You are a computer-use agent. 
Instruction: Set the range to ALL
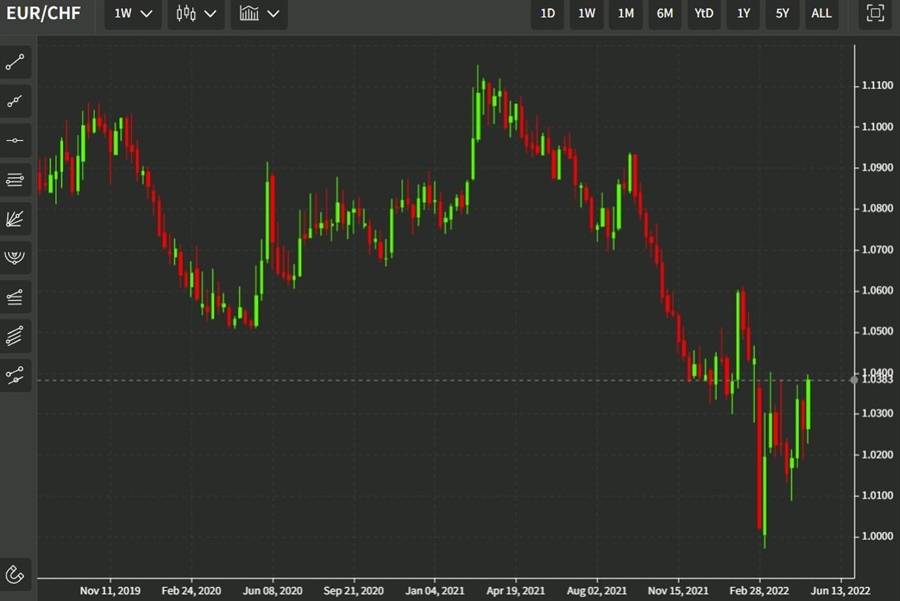(x=821, y=13)
